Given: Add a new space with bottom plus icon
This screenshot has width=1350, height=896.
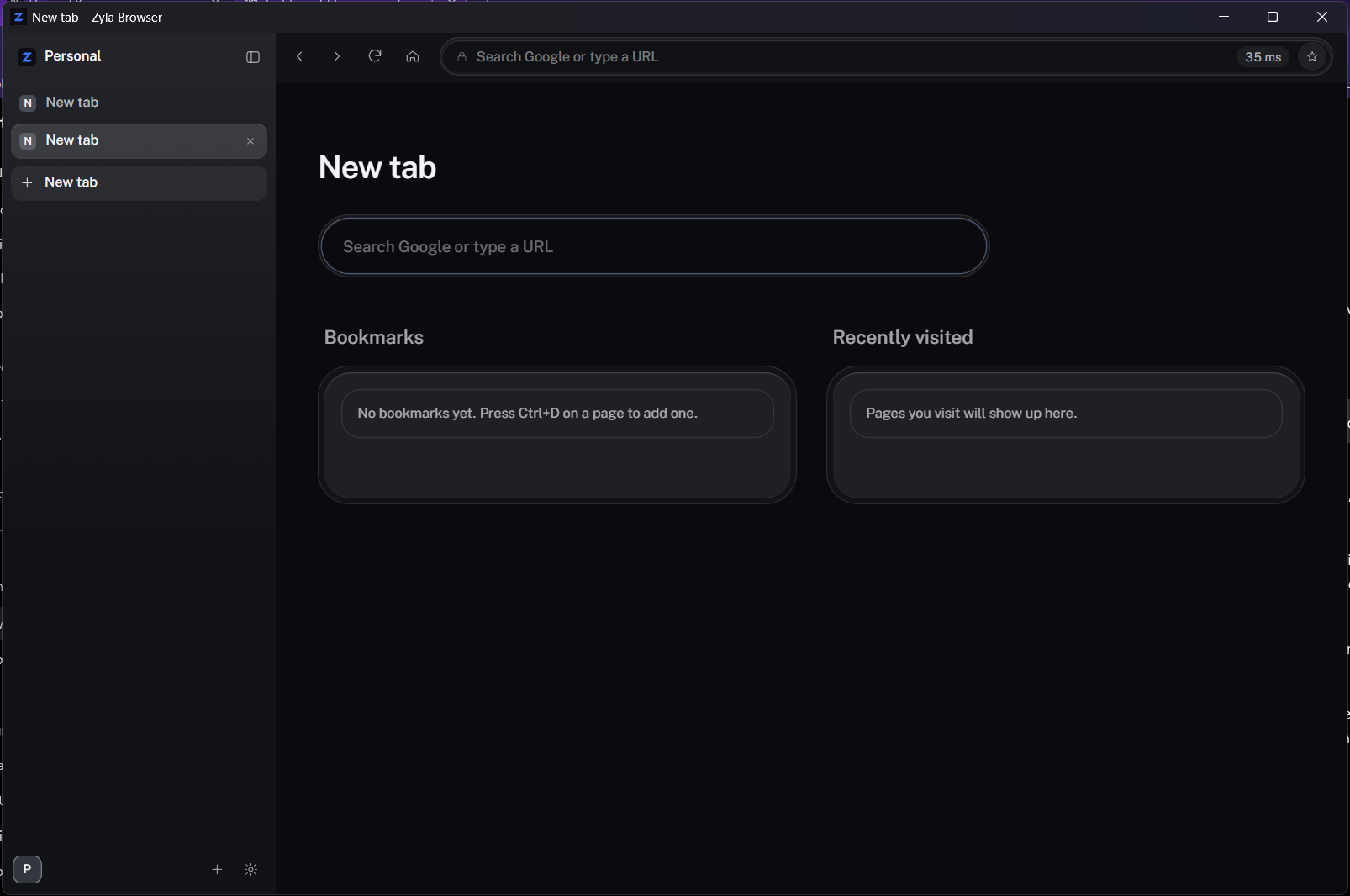Looking at the screenshot, I should (x=217, y=869).
